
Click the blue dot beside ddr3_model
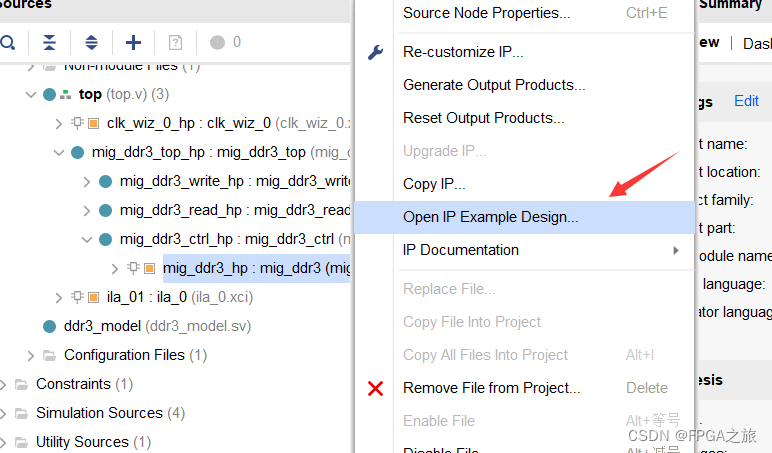tap(49, 326)
